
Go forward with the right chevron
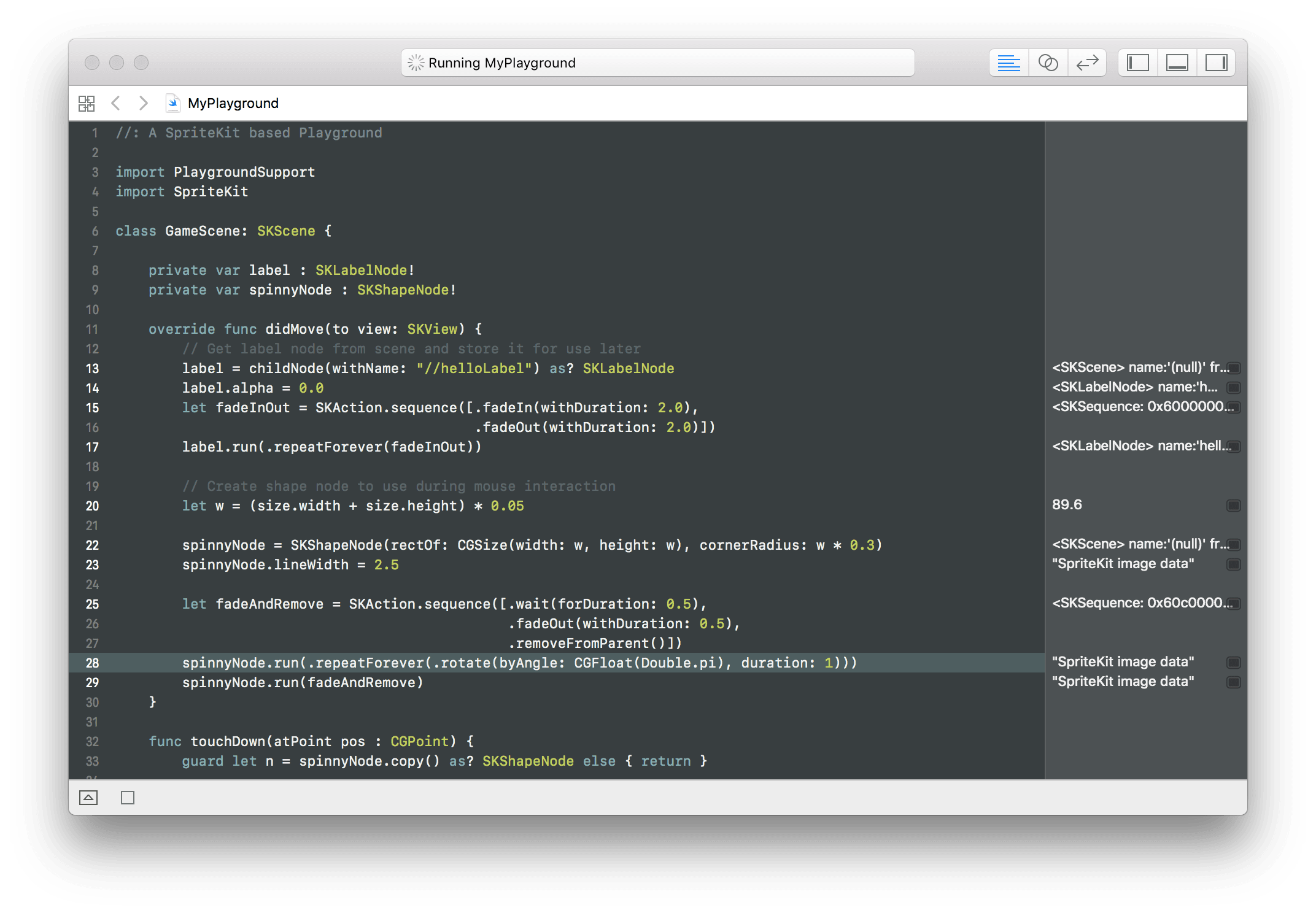click(x=143, y=103)
